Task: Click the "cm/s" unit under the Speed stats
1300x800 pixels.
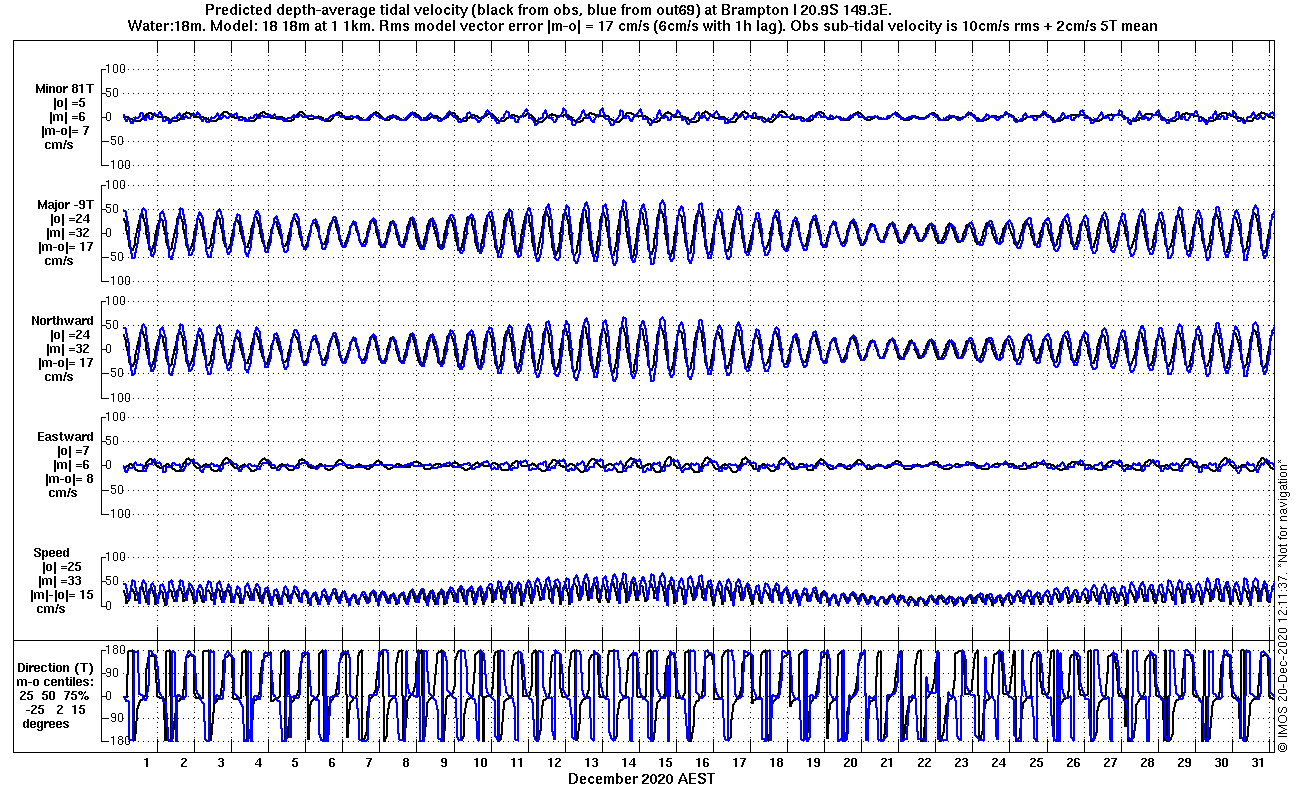Action: 52,609
